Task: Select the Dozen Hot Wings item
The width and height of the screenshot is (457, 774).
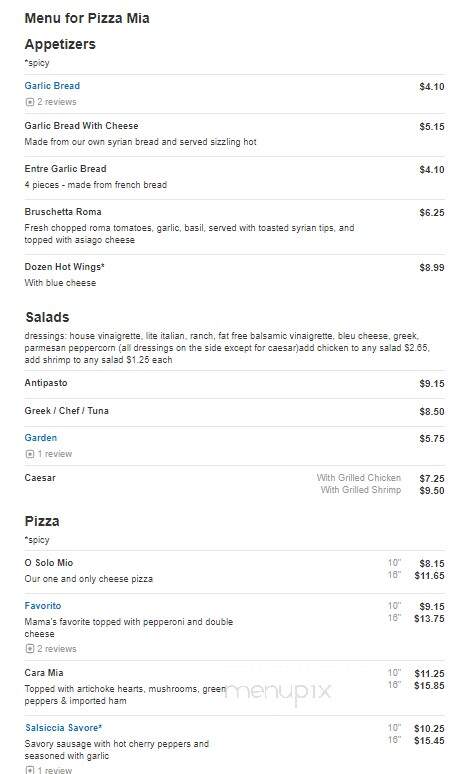Action: pyautogui.click(x=65, y=267)
